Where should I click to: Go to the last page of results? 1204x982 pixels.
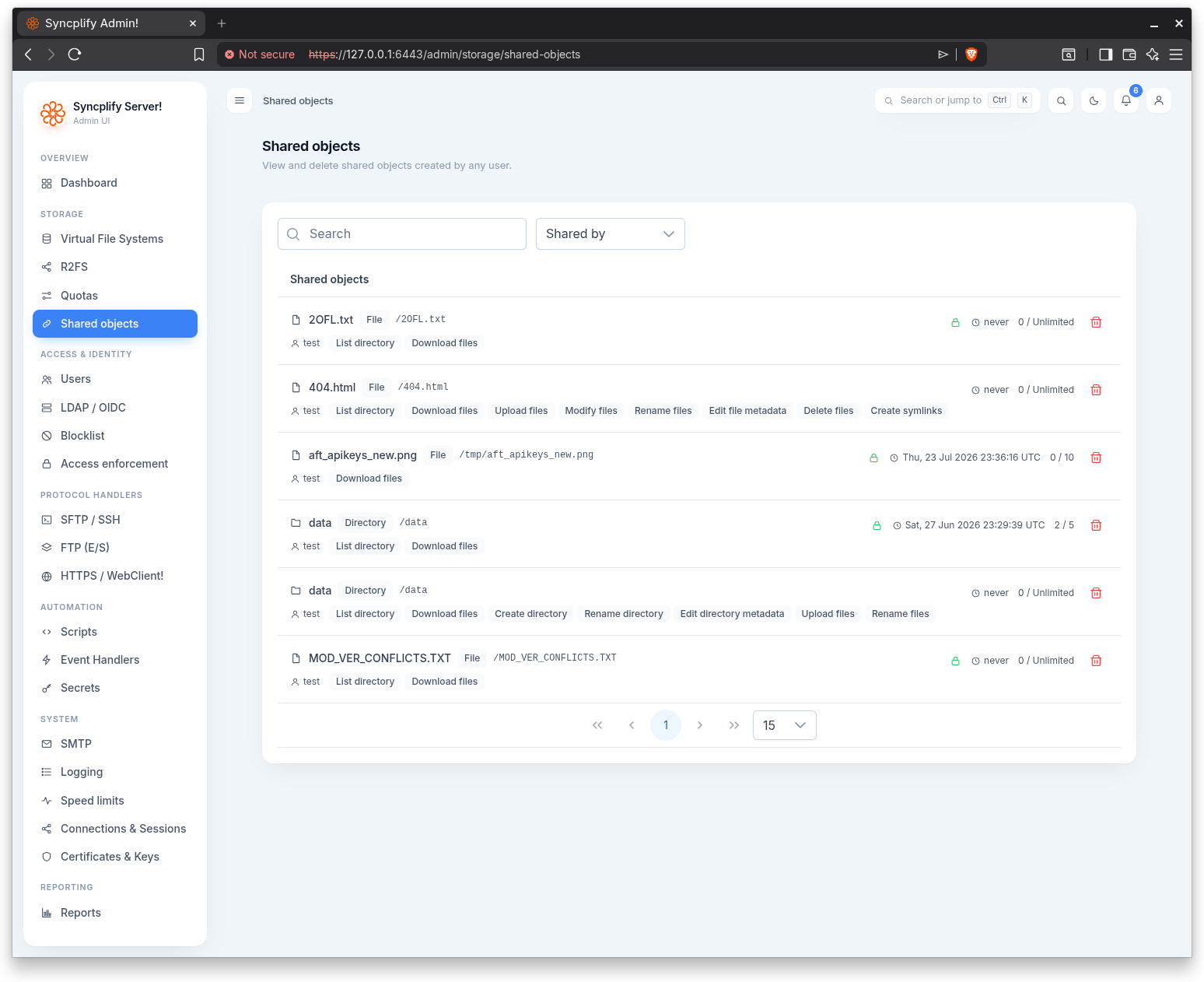[734, 725]
